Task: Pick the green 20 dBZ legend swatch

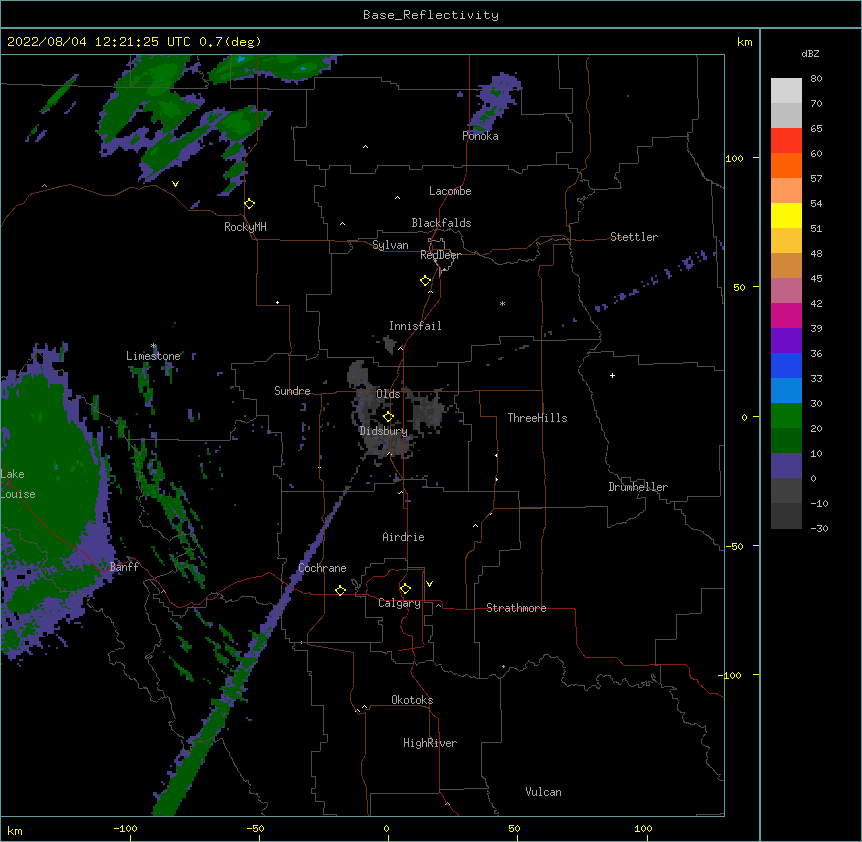Action: [786, 416]
